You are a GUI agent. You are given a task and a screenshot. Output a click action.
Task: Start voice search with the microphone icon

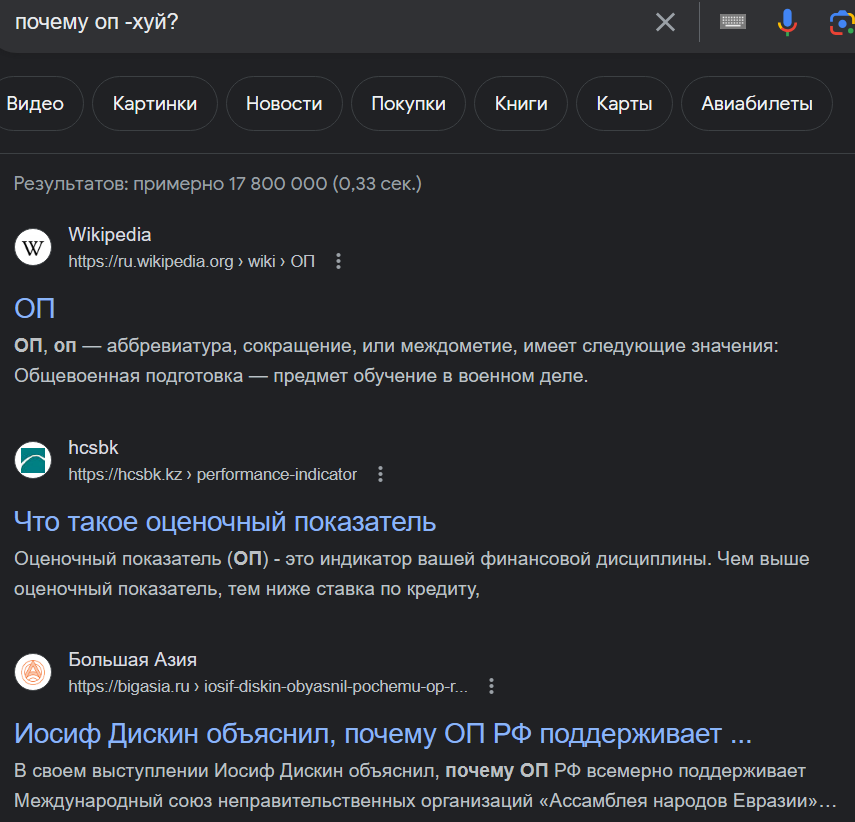(787, 22)
